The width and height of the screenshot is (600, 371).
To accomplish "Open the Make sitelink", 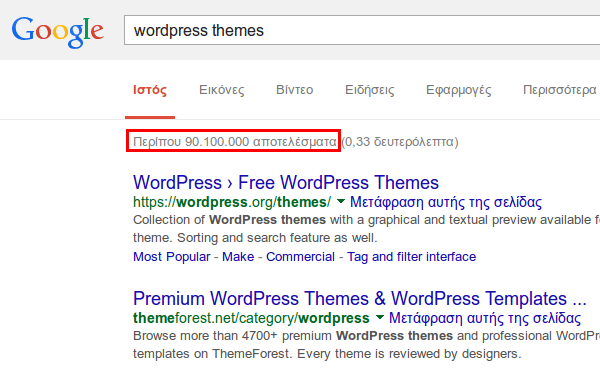I will [238, 257].
